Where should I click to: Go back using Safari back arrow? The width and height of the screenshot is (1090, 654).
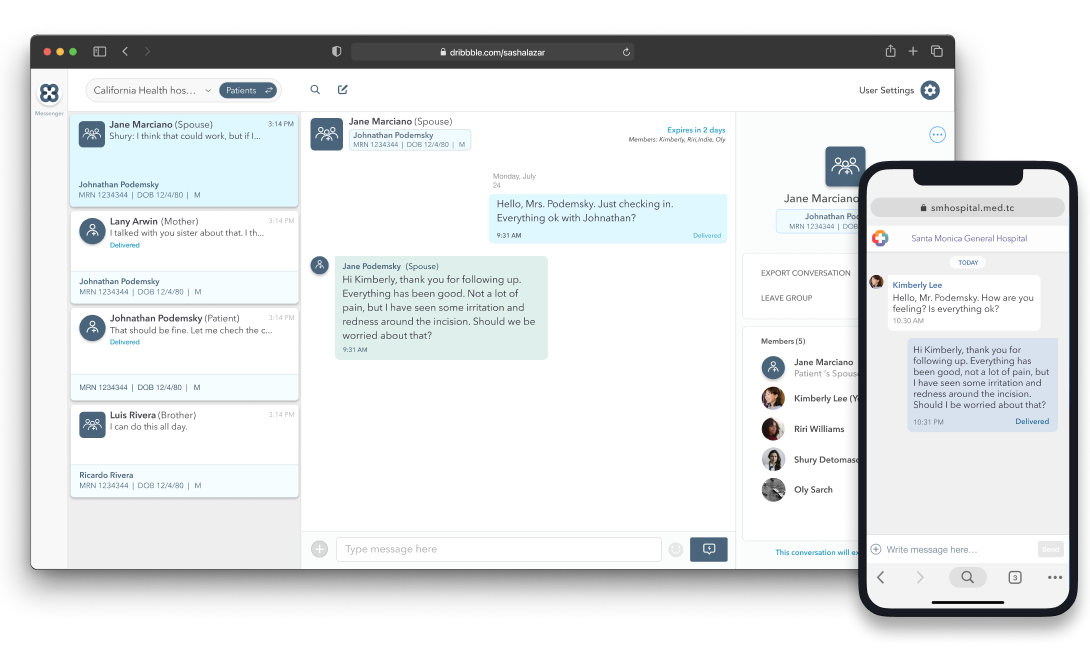[x=125, y=51]
